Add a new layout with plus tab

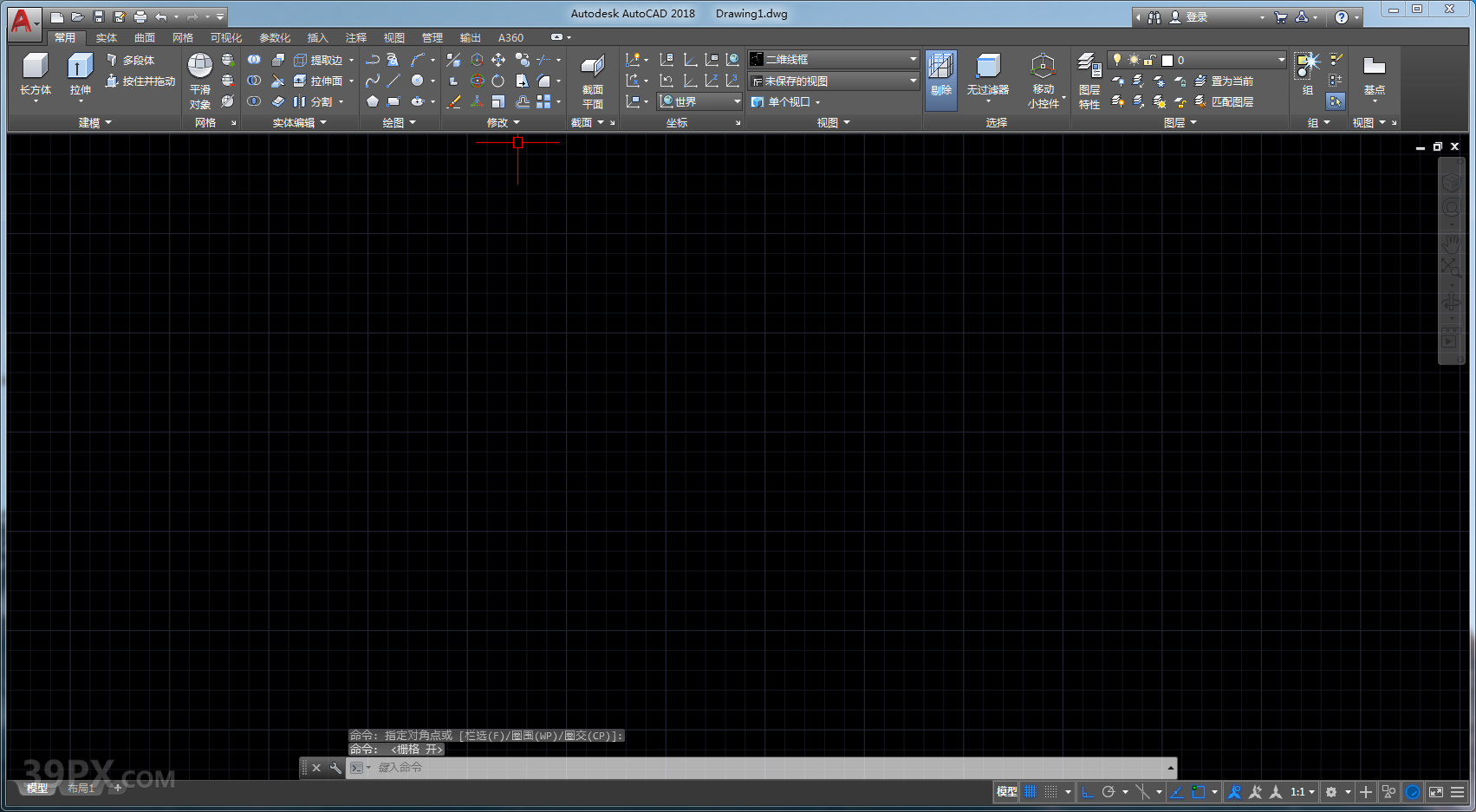click(118, 788)
